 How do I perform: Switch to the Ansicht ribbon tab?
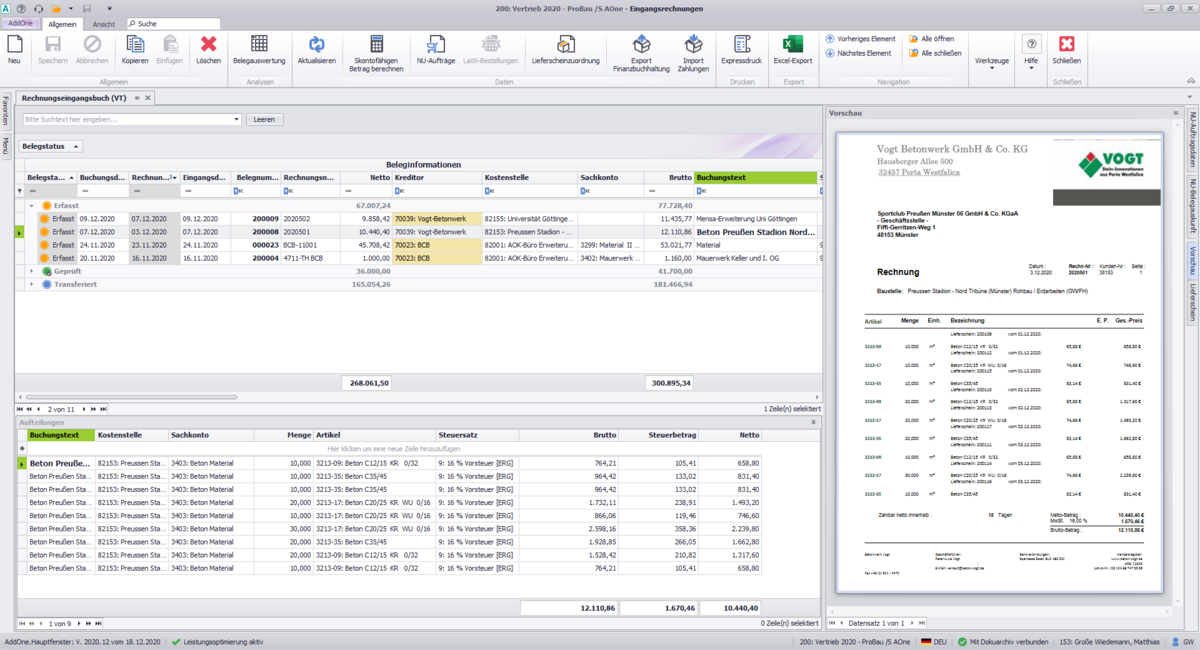click(103, 22)
